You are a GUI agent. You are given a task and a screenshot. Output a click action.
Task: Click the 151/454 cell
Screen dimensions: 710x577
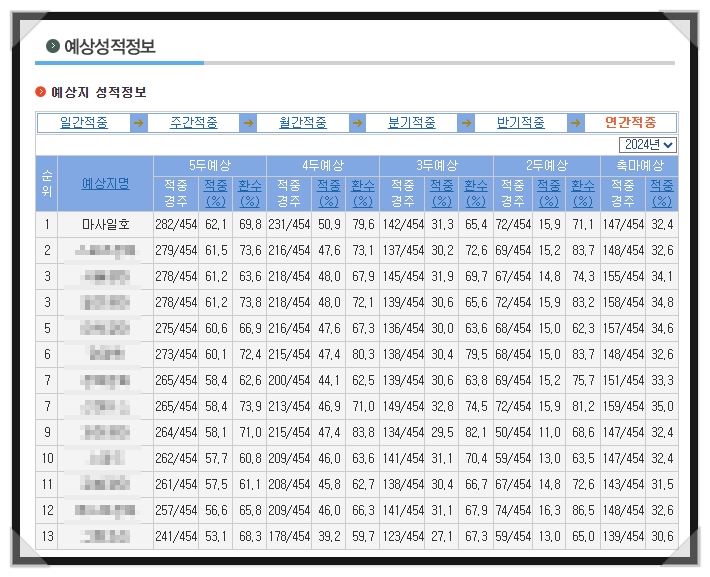click(x=623, y=380)
